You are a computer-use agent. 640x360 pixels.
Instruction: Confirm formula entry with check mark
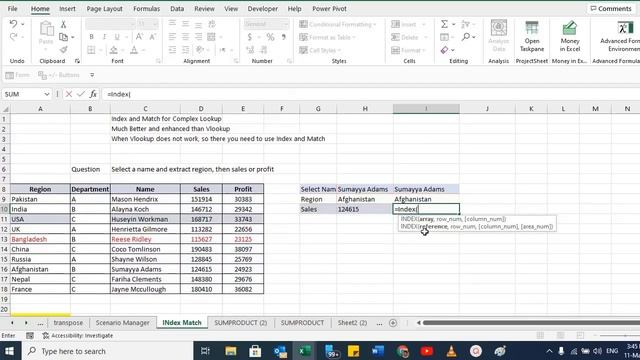click(x=81, y=94)
